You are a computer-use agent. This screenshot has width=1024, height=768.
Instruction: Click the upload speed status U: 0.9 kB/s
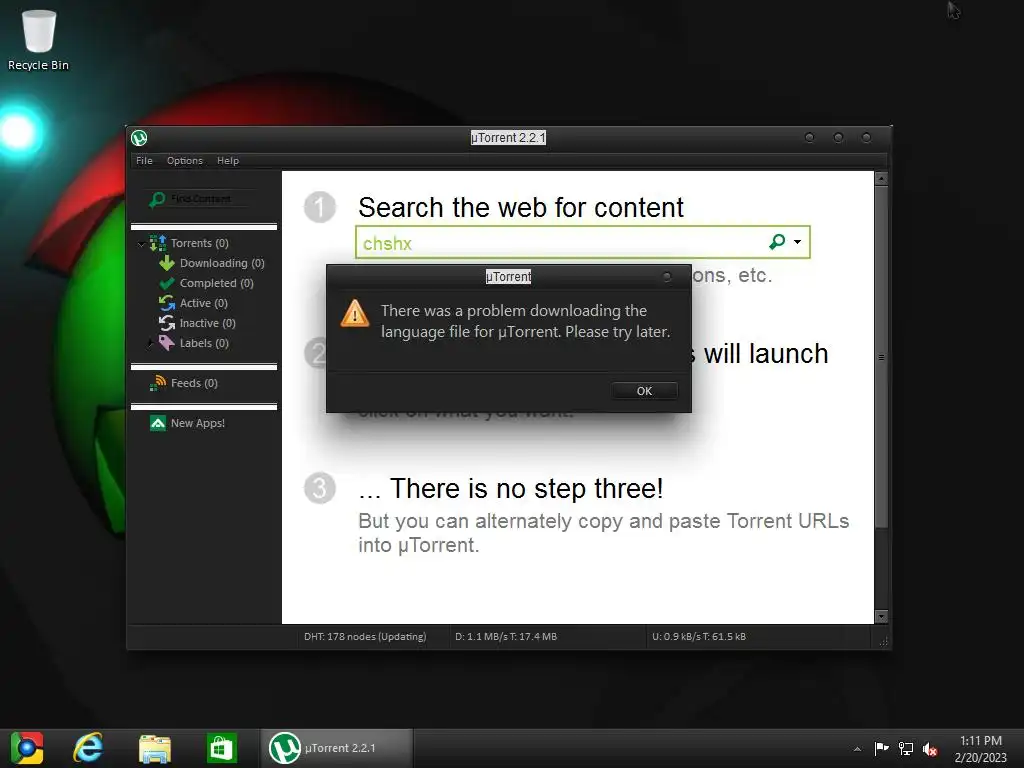(699, 637)
